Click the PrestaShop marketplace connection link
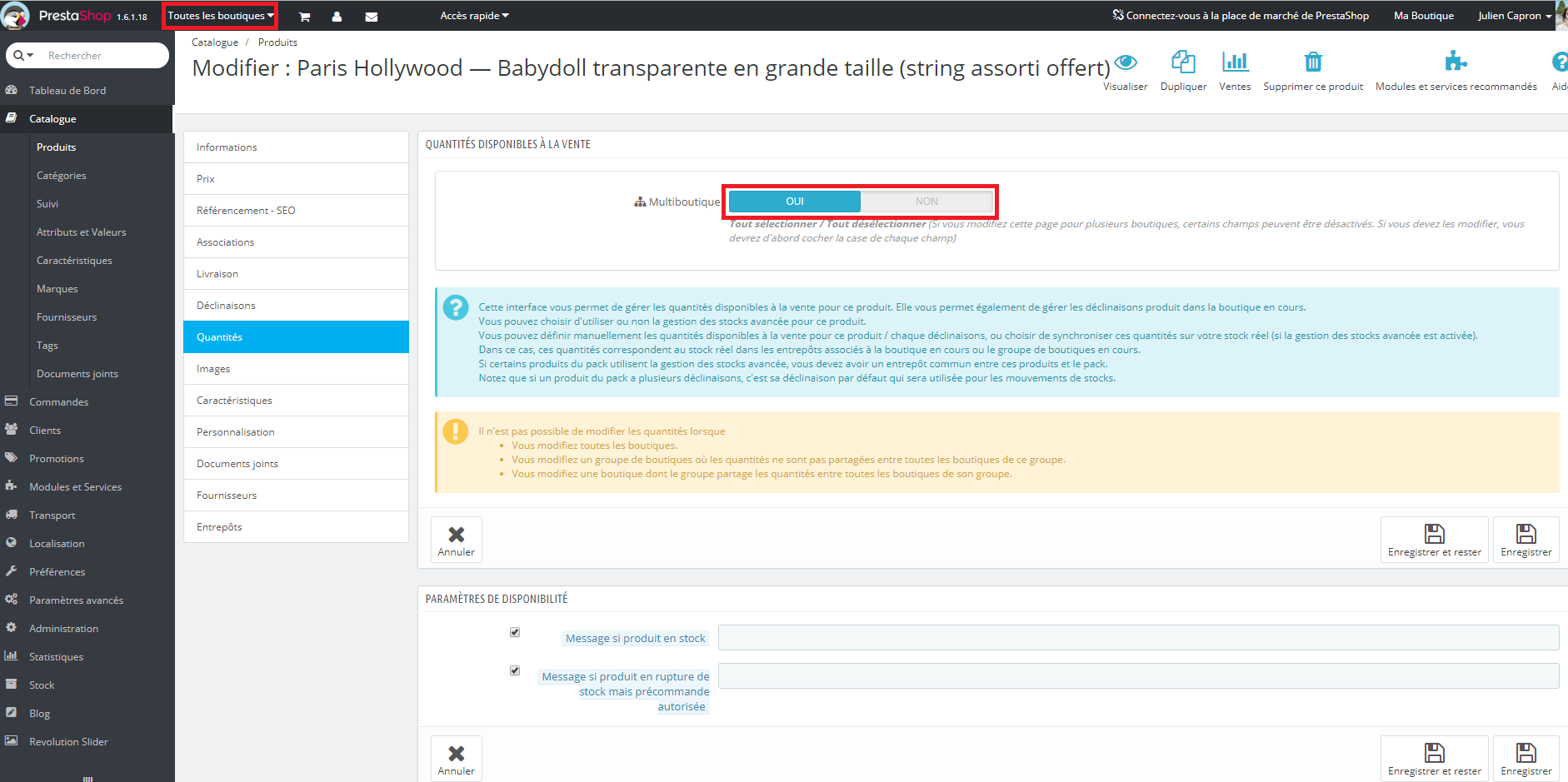 coord(1241,16)
